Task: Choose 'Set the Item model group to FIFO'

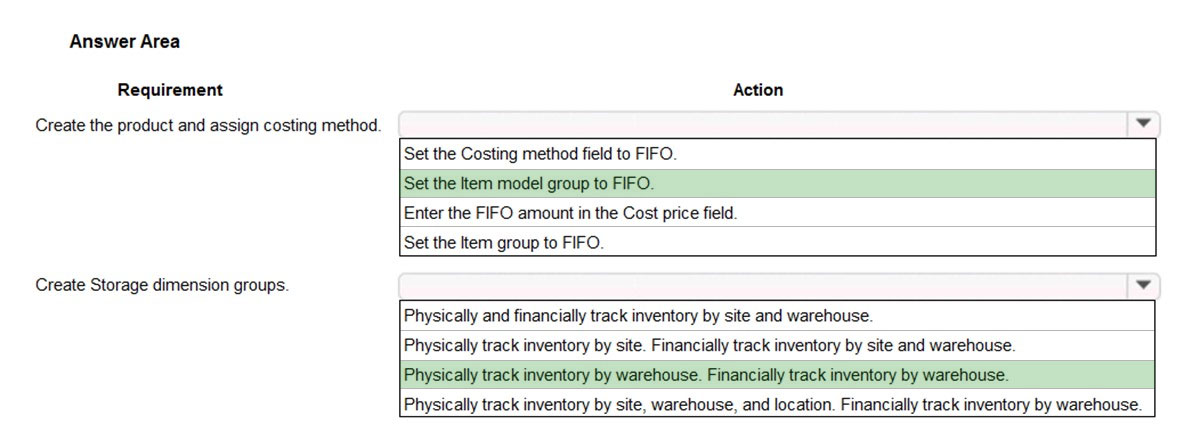Action: coord(778,184)
